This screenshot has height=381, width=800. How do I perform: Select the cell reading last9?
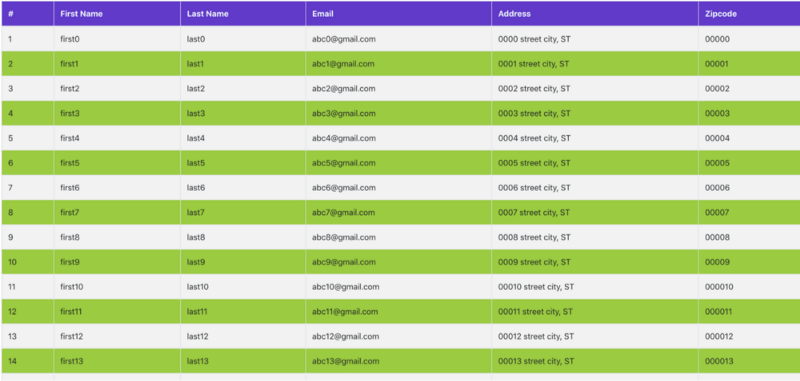coord(243,262)
